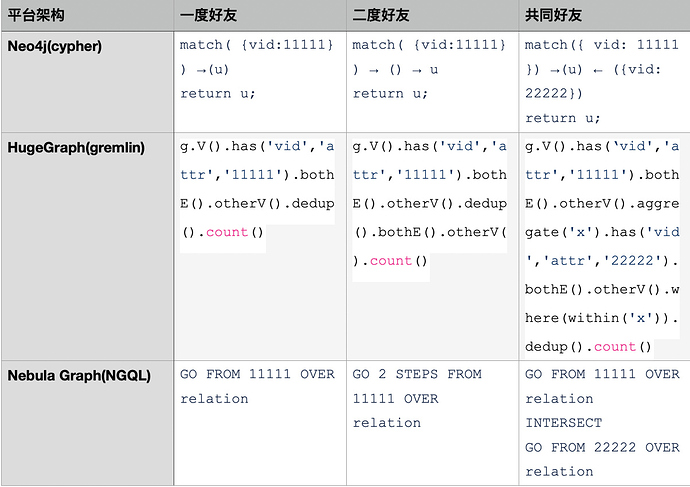The width and height of the screenshot is (690, 487).
Task: Click the INTERSECT keyword in Nebula query
Action: [564, 423]
